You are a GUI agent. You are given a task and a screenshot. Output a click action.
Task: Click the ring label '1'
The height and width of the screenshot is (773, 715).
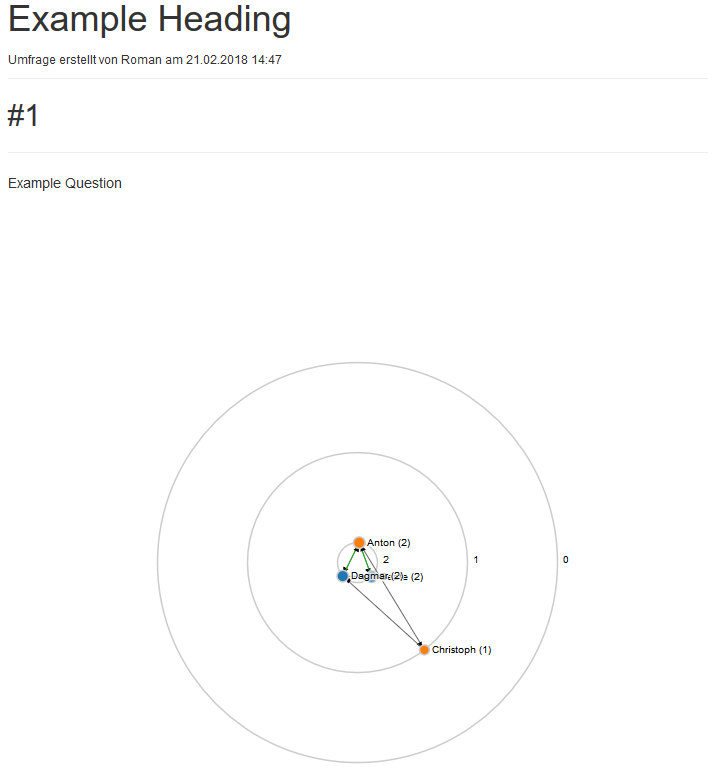tap(475, 560)
